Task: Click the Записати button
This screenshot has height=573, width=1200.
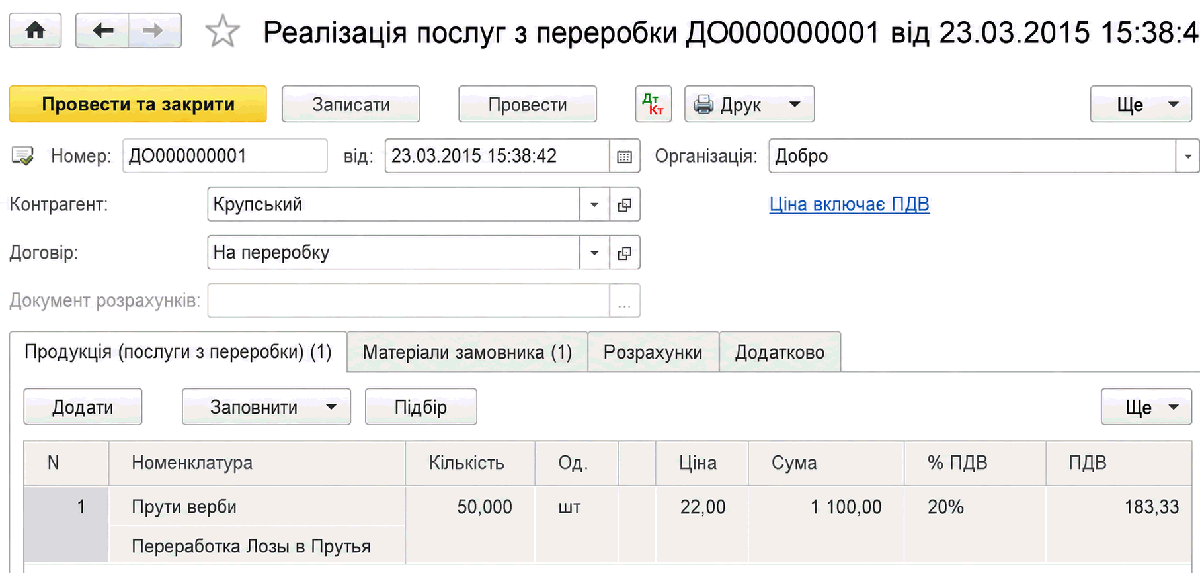Action: (x=351, y=104)
